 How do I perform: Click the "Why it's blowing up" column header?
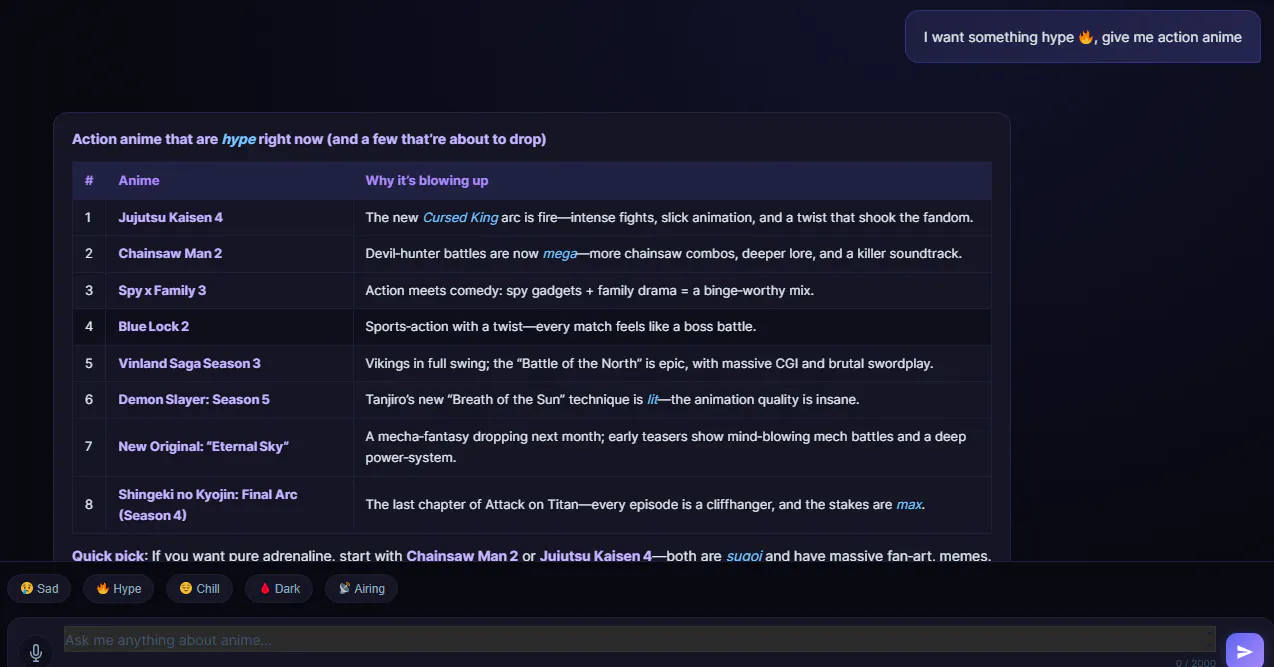click(672, 181)
